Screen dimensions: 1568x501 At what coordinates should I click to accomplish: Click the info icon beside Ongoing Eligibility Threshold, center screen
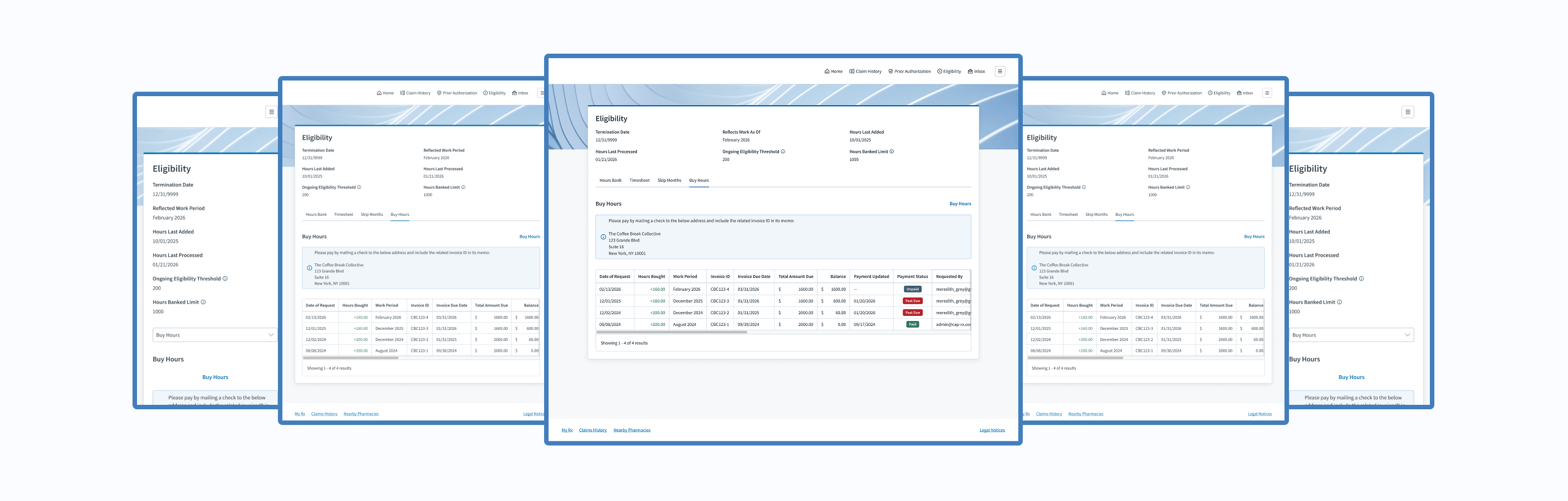783,152
